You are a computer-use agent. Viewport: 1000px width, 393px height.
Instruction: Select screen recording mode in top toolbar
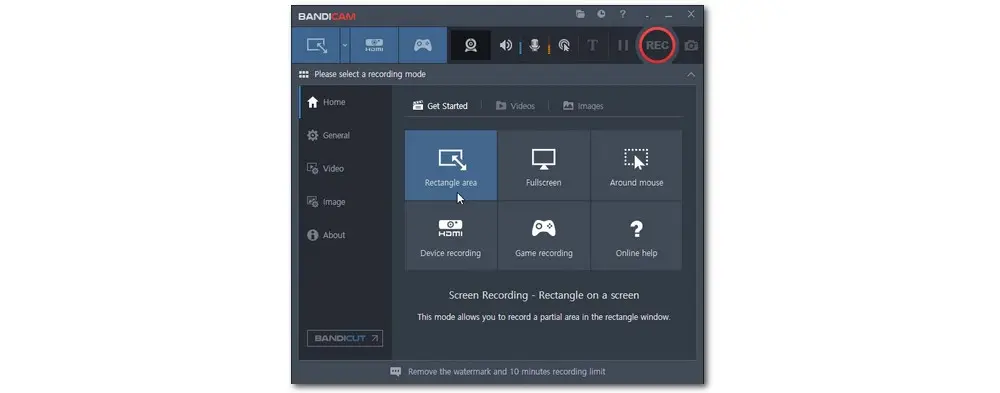[x=316, y=45]
